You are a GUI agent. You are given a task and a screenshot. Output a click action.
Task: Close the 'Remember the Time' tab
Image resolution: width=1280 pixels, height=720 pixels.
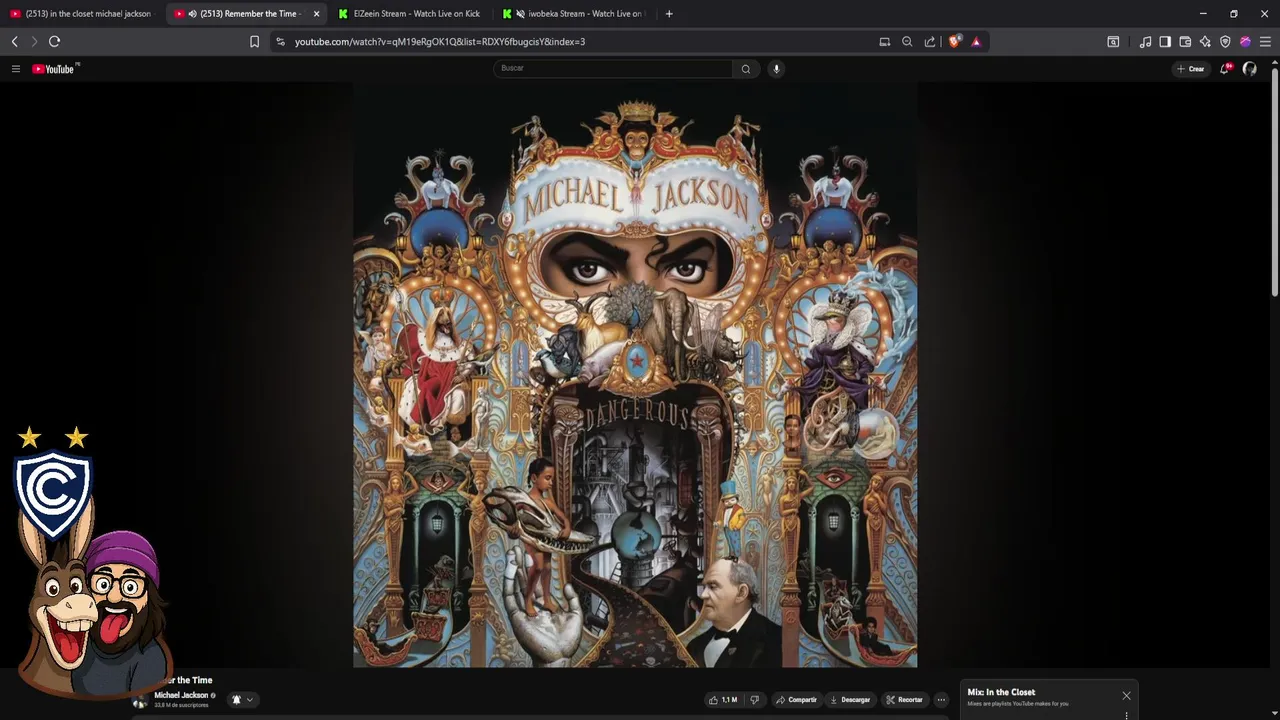(x=316, y=14)
